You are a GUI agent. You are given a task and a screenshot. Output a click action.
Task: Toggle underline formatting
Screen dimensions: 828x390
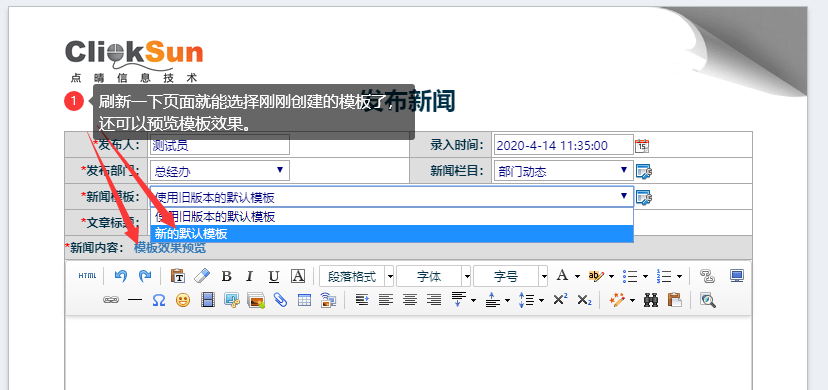click(x=274, y=276)
